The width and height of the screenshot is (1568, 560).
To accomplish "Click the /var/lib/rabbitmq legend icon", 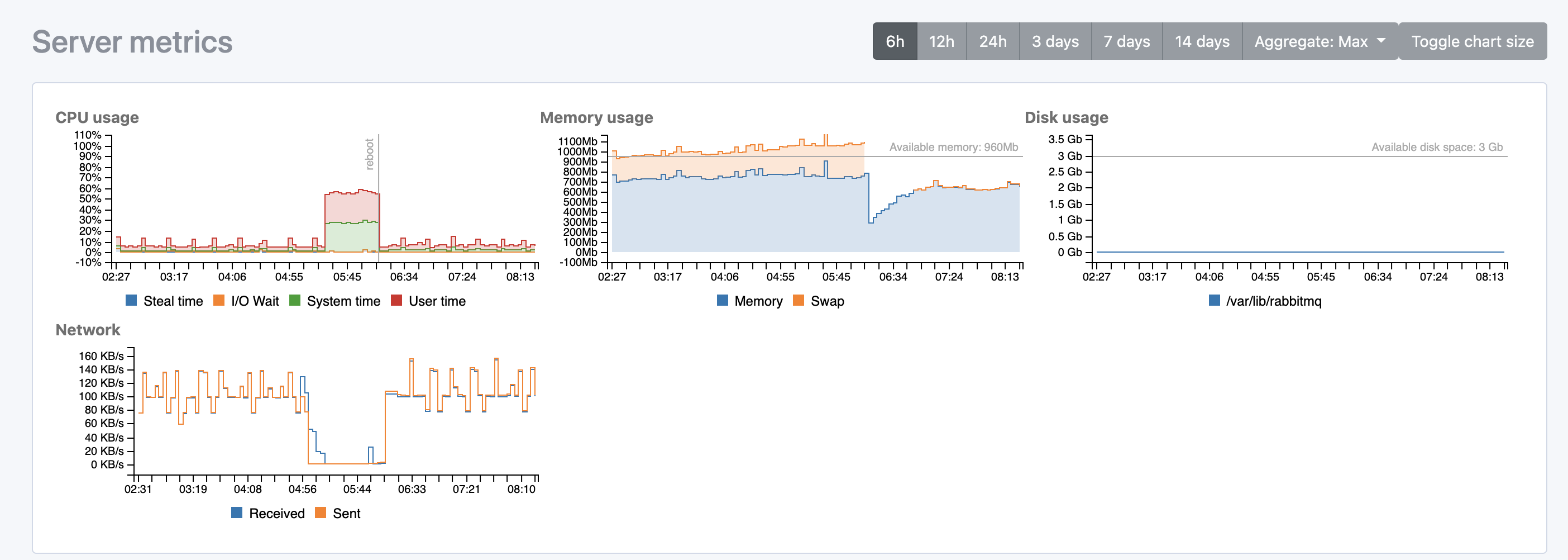I will click(x=1214, y=301).
